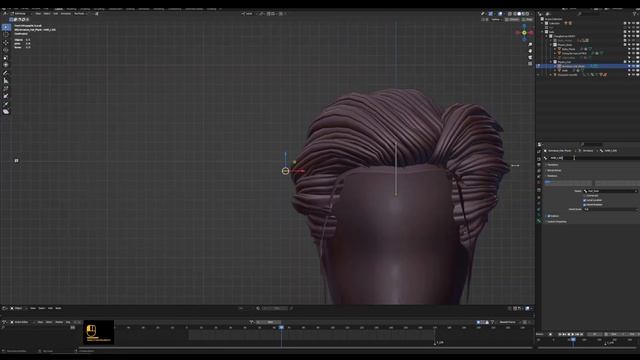
Task: Toggle the Connected checkbox
Action: (x=584, y=196)
